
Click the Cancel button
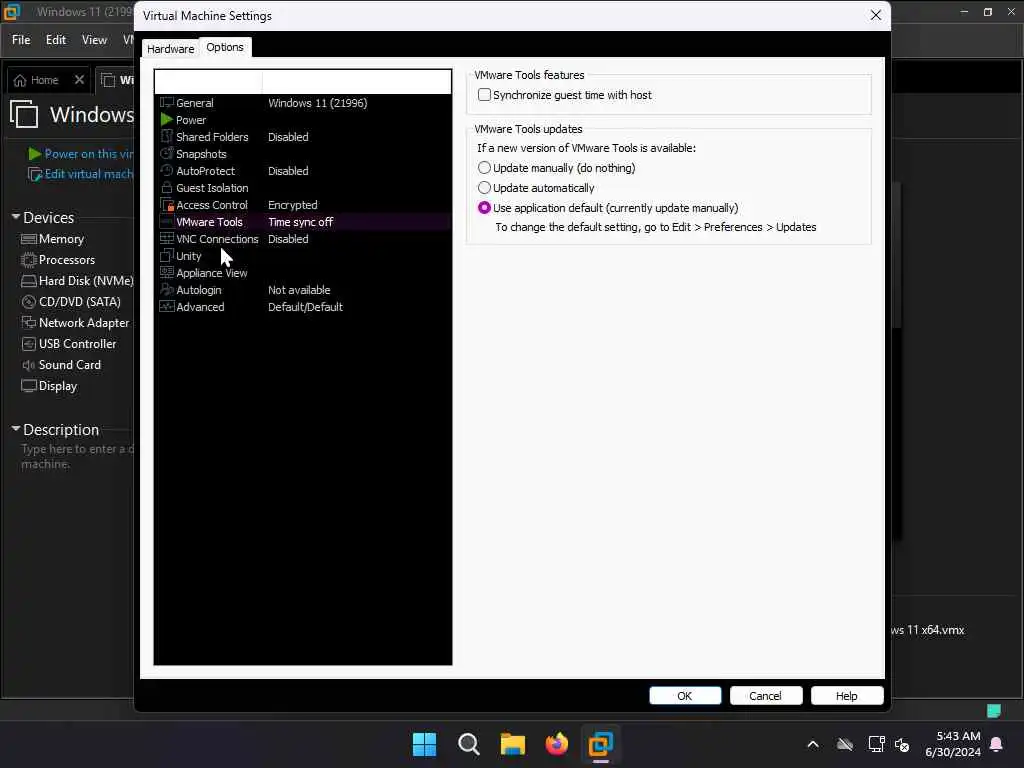coord(765,696)
